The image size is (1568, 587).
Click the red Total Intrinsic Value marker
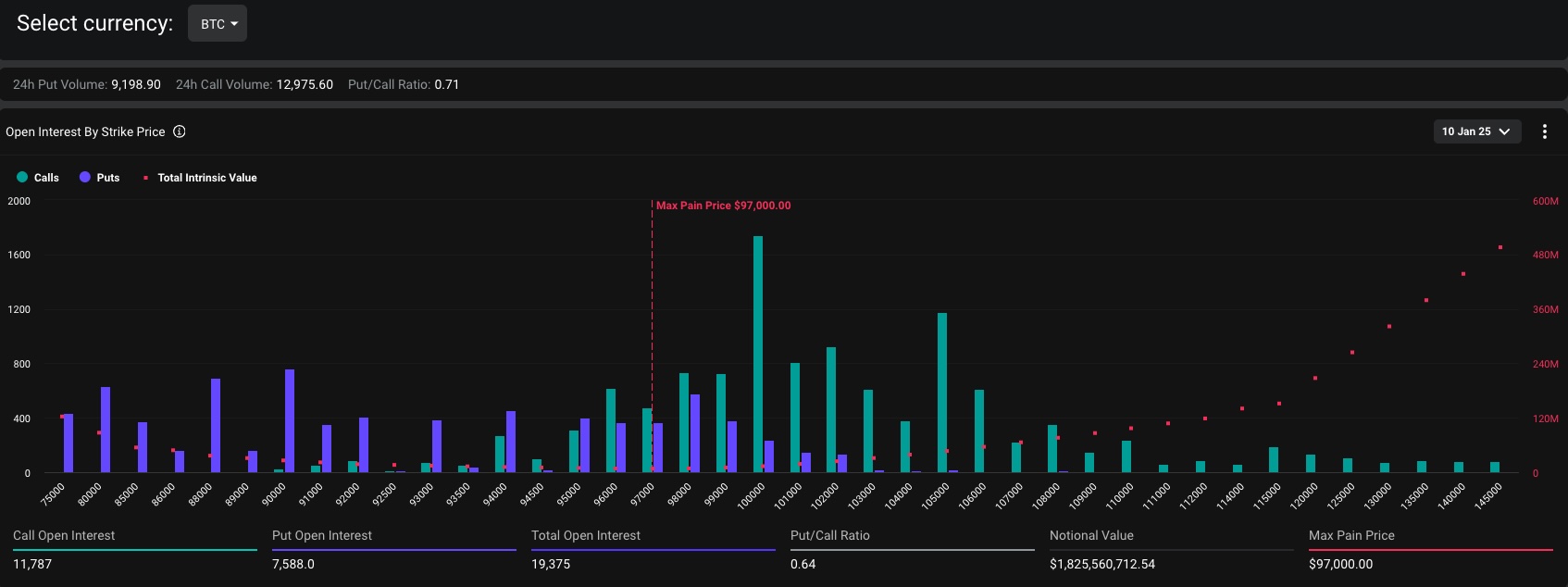click(x=145, y=178)
